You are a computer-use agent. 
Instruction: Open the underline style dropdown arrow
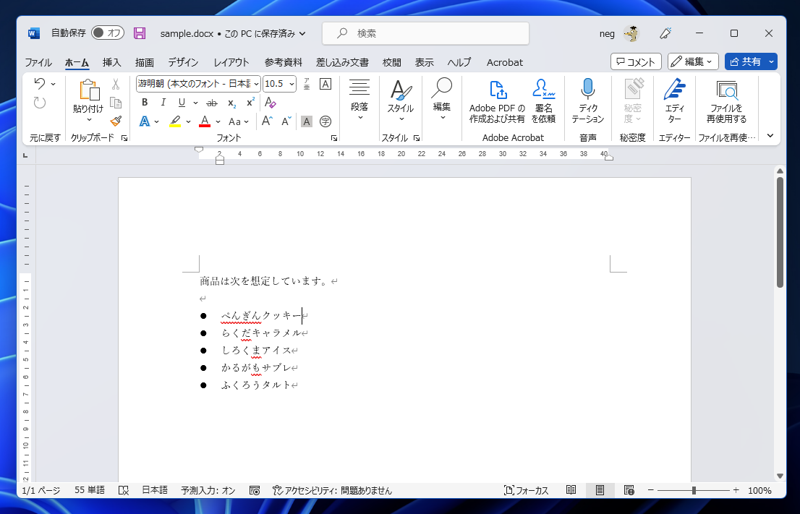[x=195, y=103]
